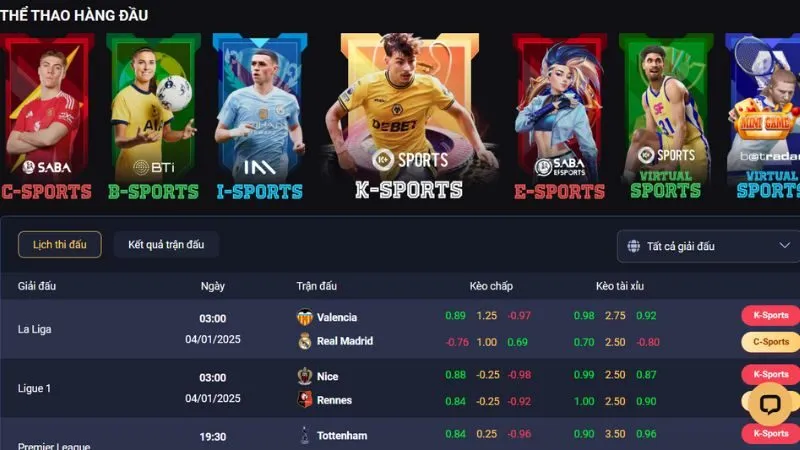Open the live chat bubble icon
This screenshot has width=800, height=450.
[x=769, y=405]
